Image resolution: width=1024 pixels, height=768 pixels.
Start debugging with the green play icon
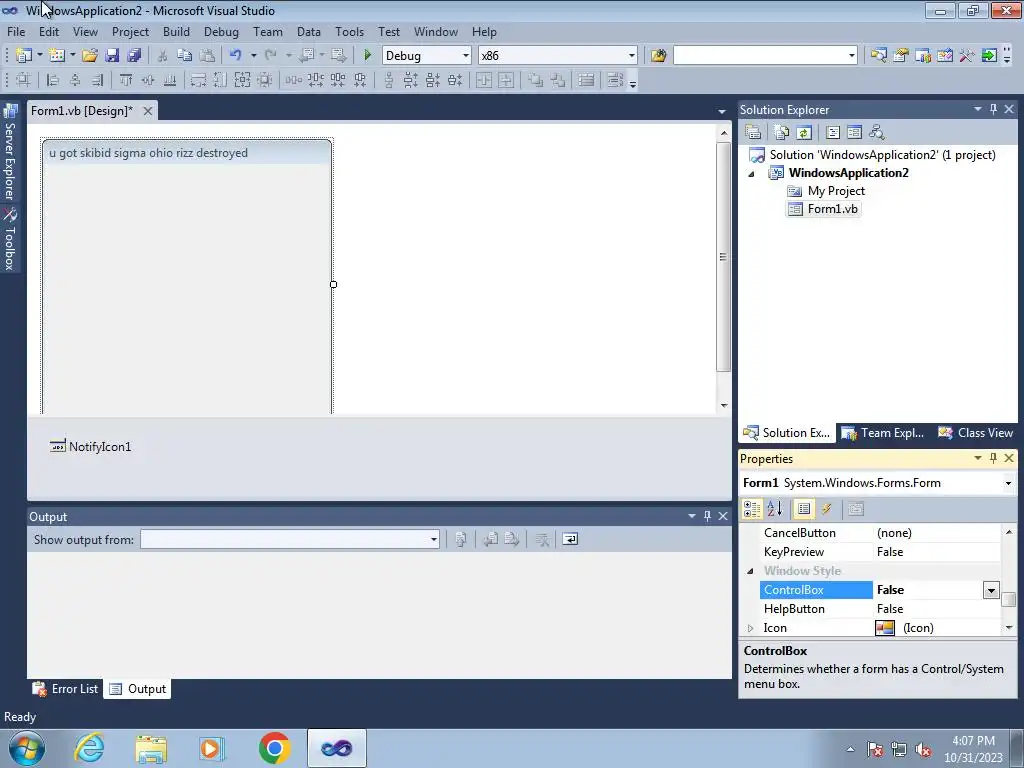tap(368, 56)
